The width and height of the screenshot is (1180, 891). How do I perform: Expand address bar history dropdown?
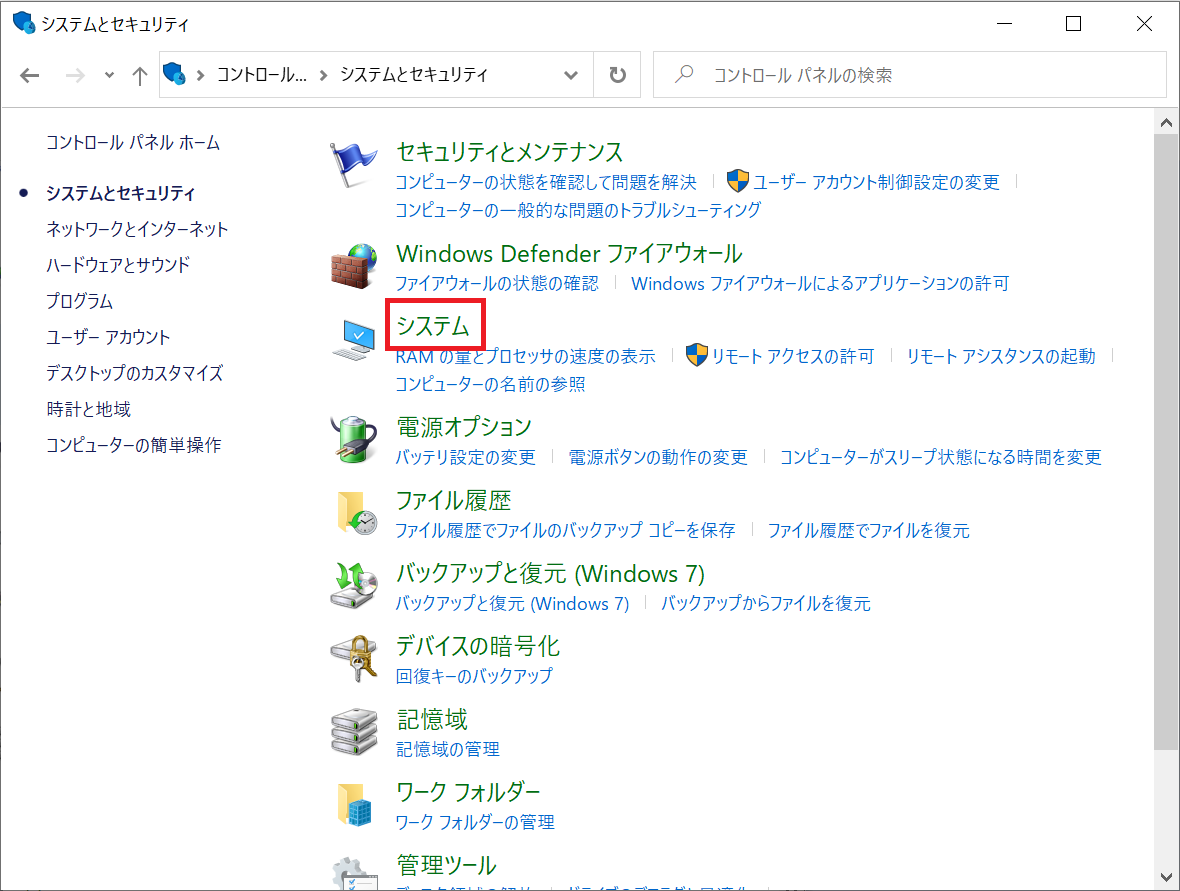(571, 75)
